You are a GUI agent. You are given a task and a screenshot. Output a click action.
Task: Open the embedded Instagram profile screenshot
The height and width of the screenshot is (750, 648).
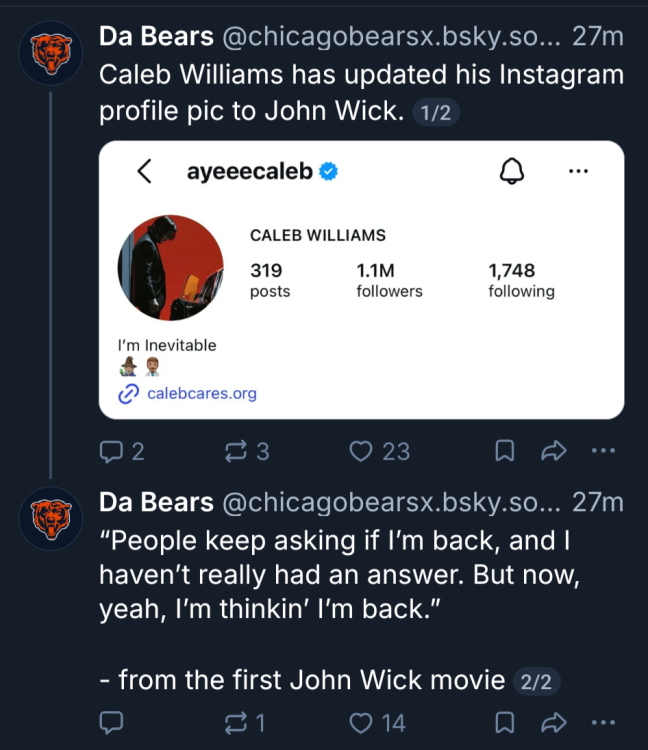point(361,280)
